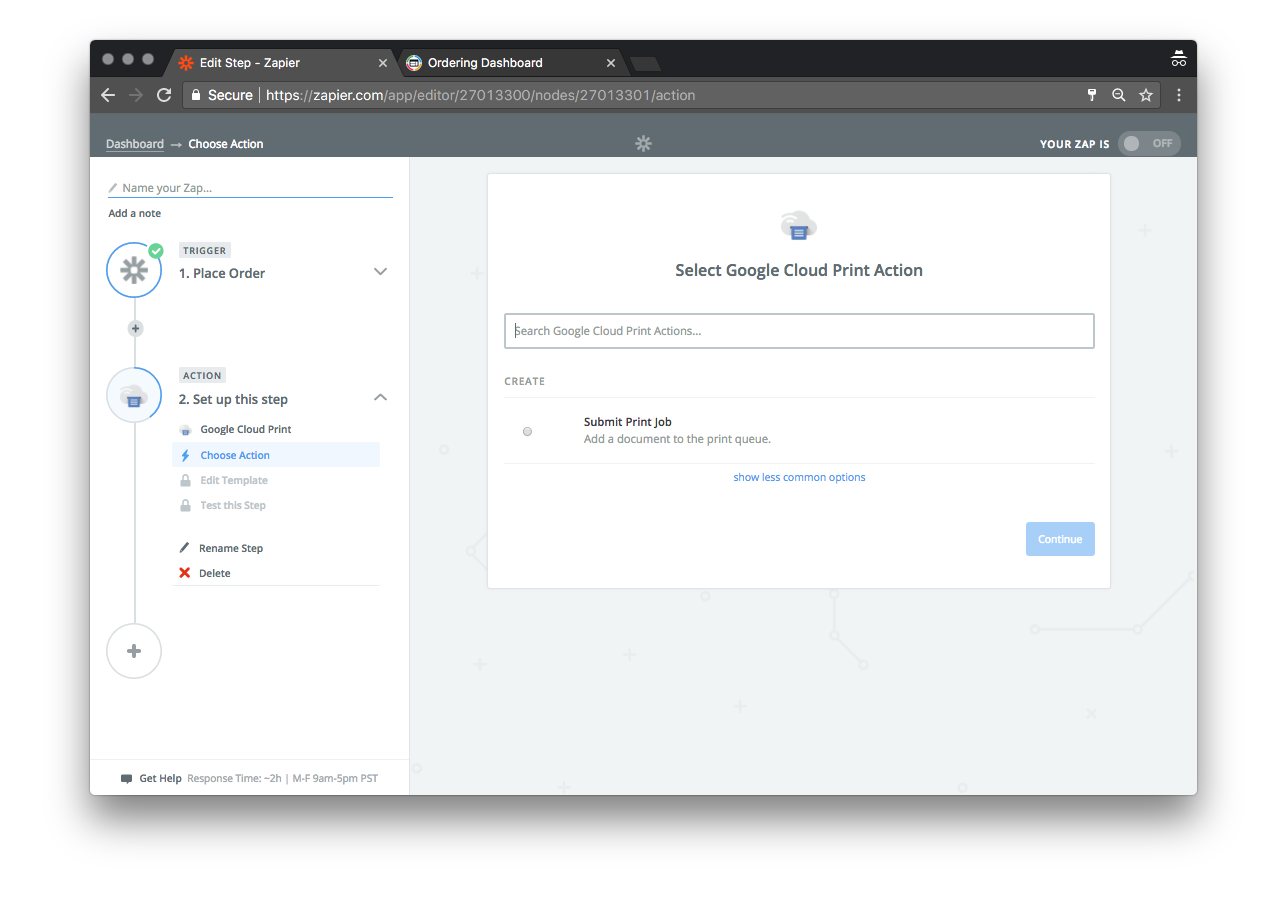1270x903 pixels.
Task: Add a step between trigger and action
Action: tap(136, 328)
